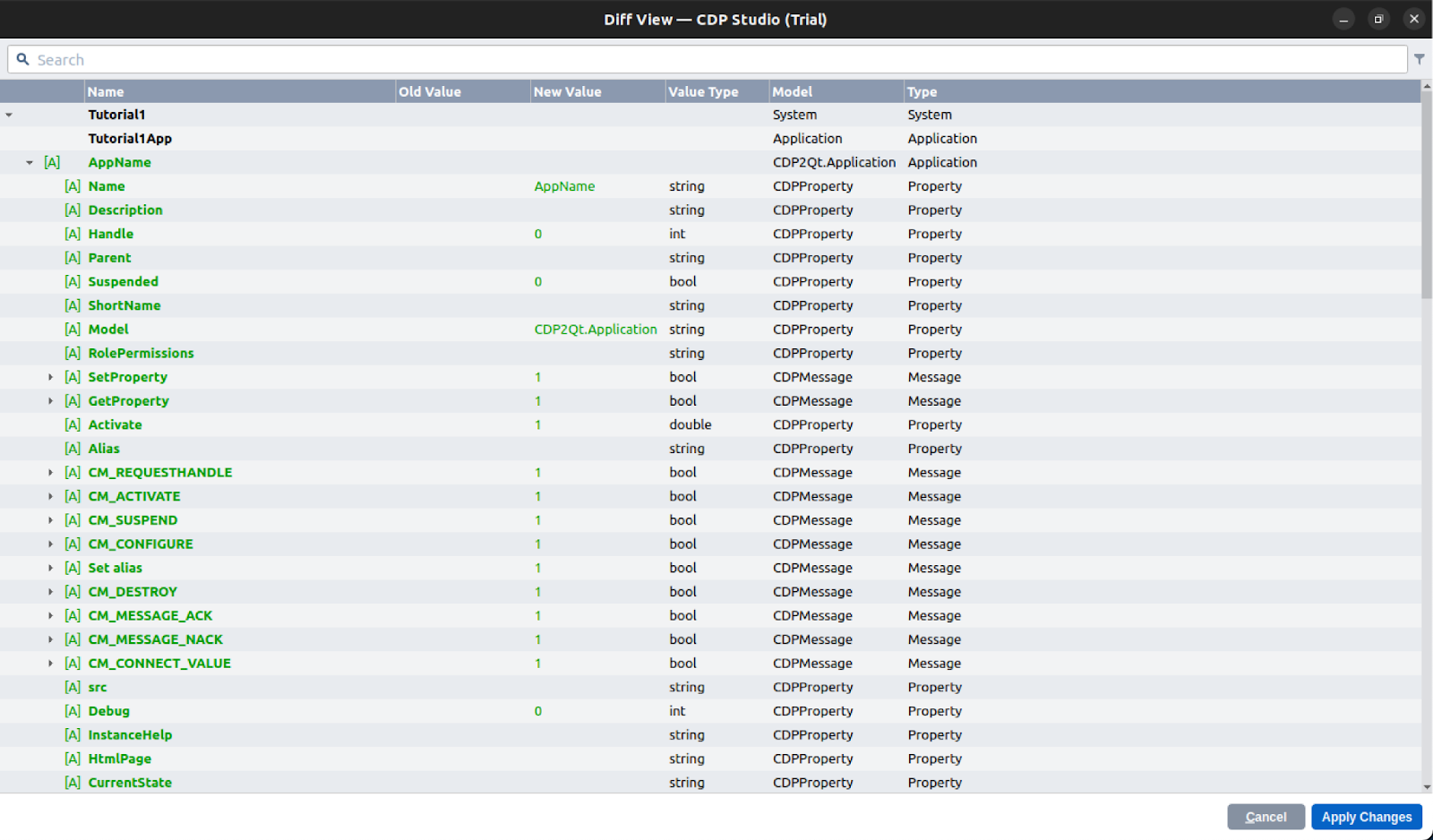Select the CurrentState property row

(710, 783)
